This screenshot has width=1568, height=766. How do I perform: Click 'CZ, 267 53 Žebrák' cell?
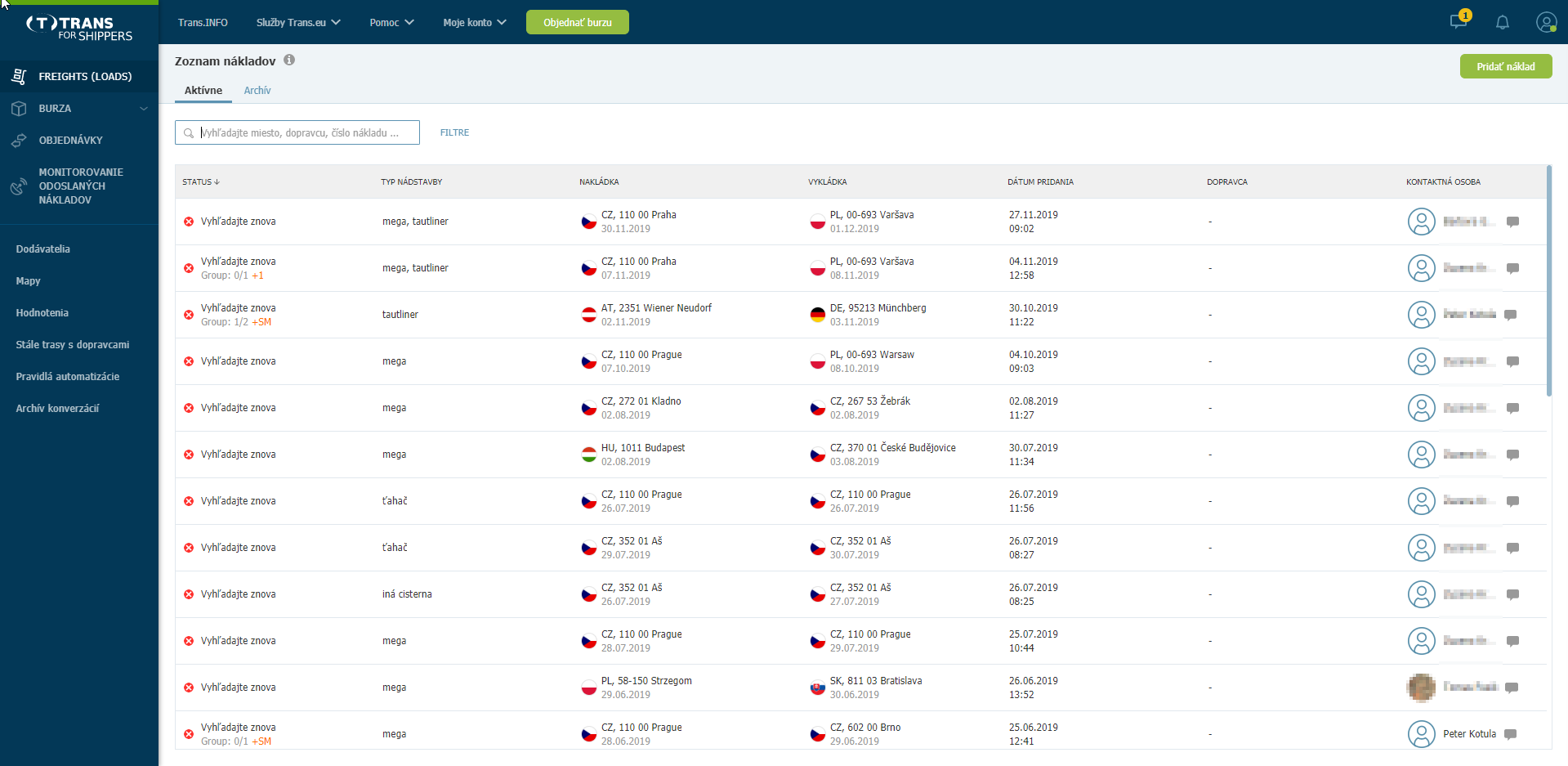pyautogui.click(x=870, y=401)
